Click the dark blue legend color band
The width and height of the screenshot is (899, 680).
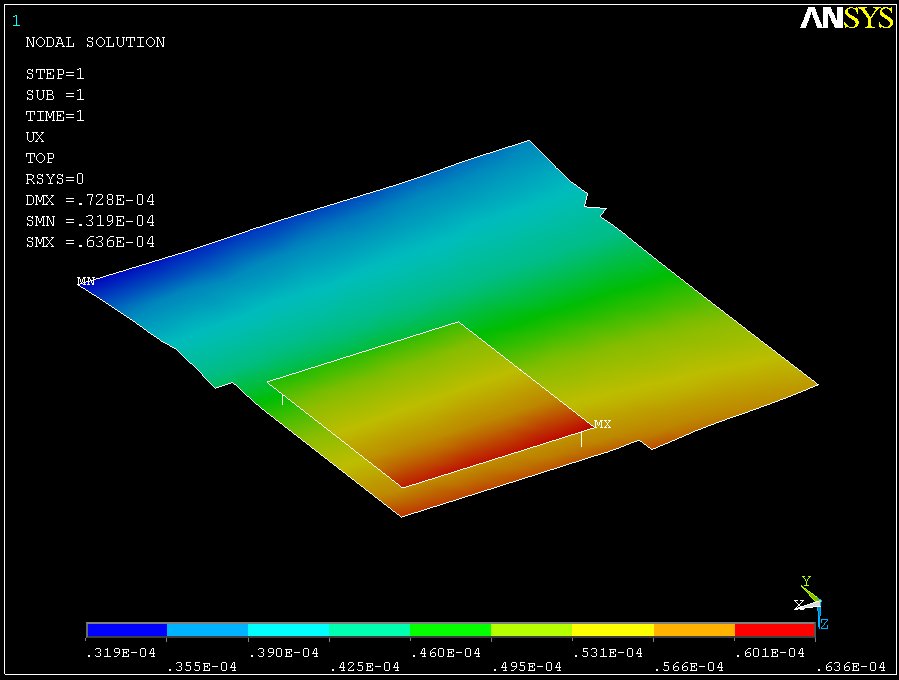coord(127,630)
